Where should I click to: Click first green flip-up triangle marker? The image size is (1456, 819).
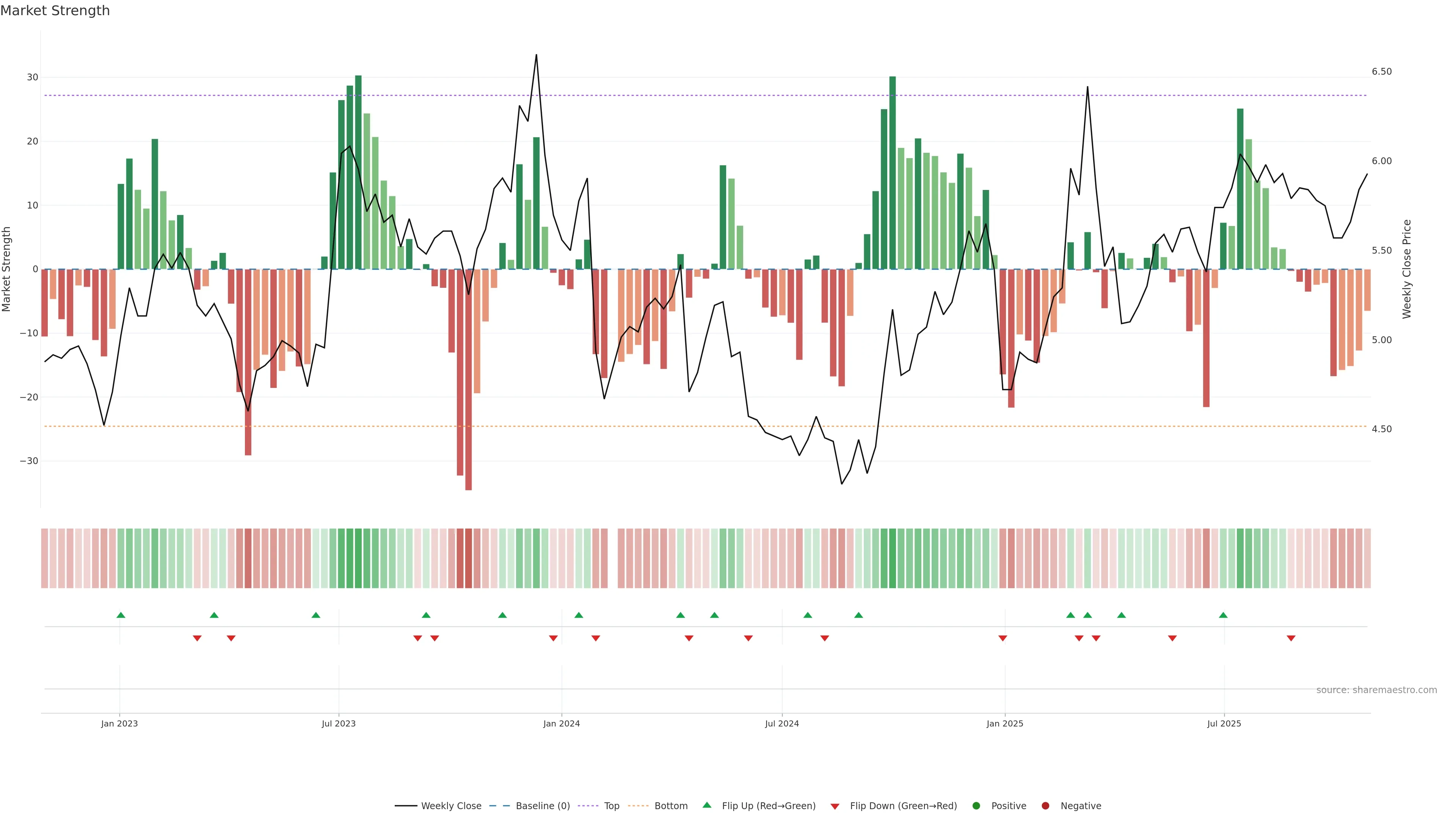point(121,615)
